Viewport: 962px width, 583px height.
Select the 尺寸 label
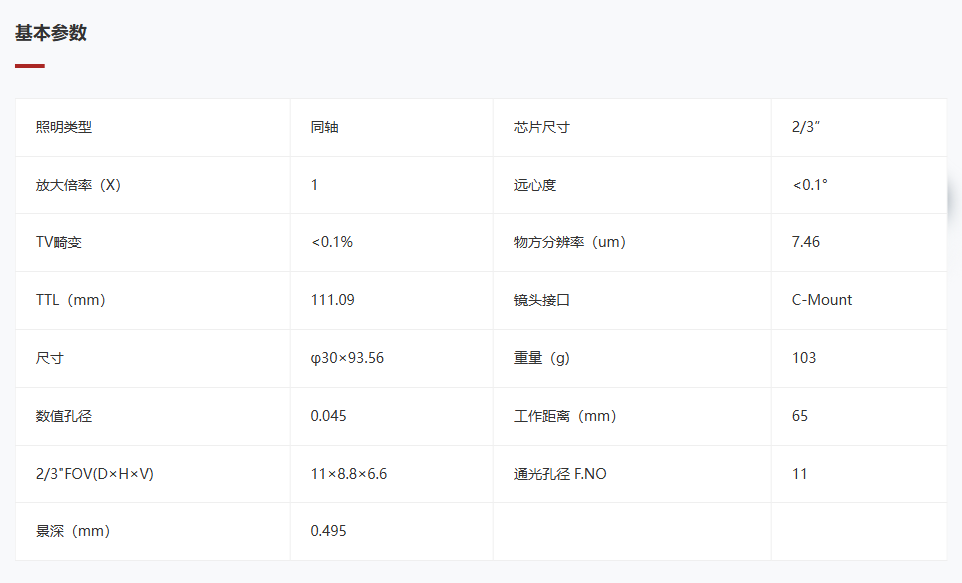coord(50,358)
